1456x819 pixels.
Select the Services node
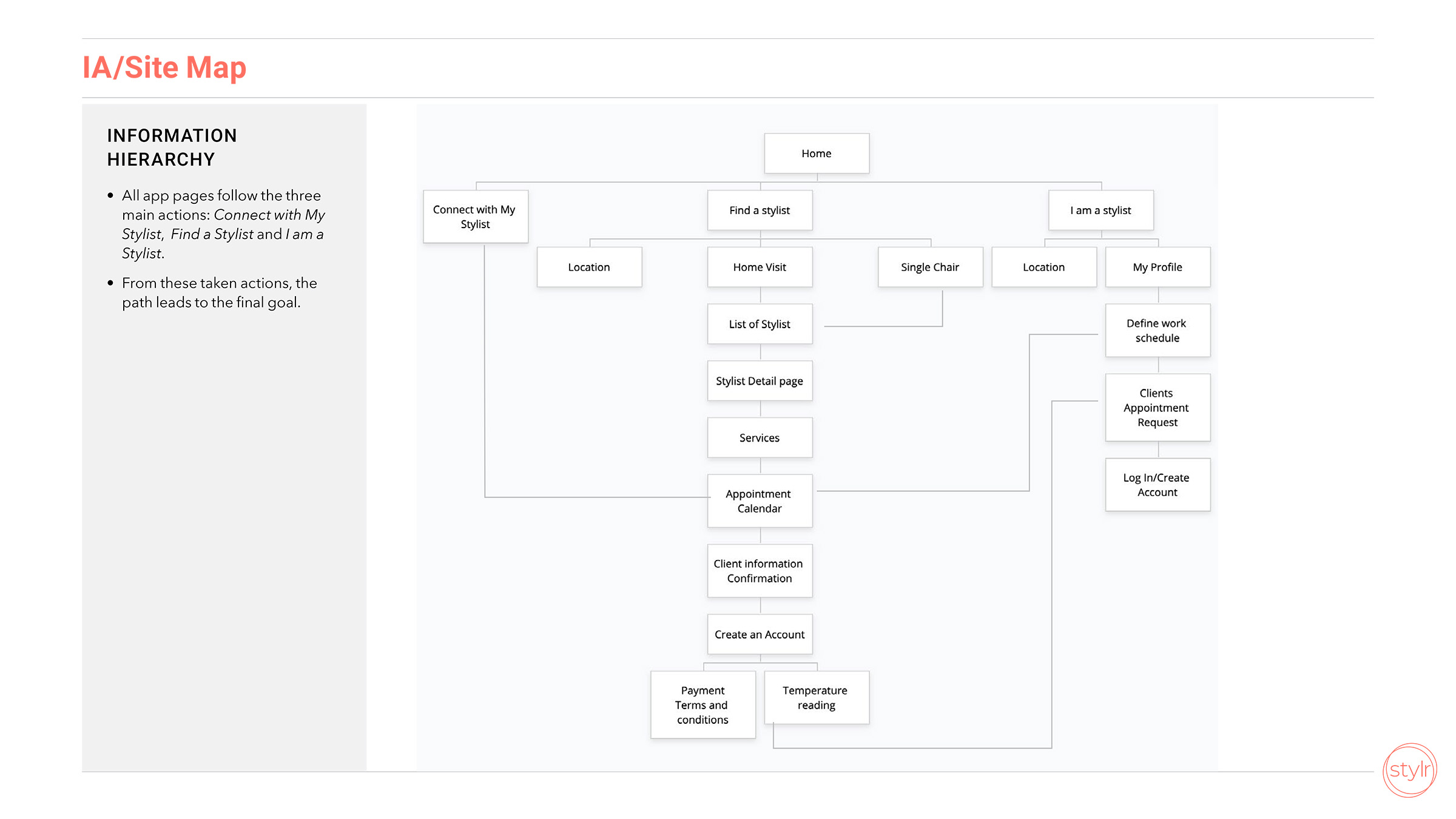pos(760,437)
